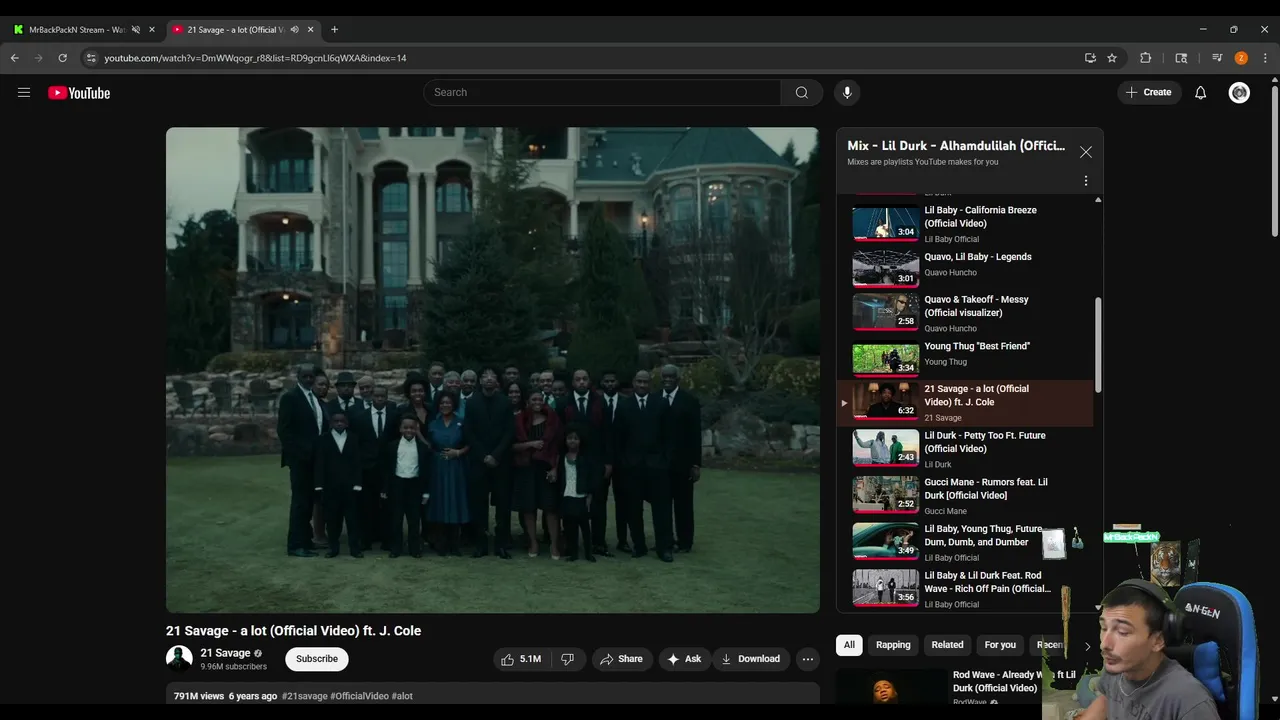Click the browser address bar URL
This screenshot has width=1280, height=720.
[x=255, y=58]
